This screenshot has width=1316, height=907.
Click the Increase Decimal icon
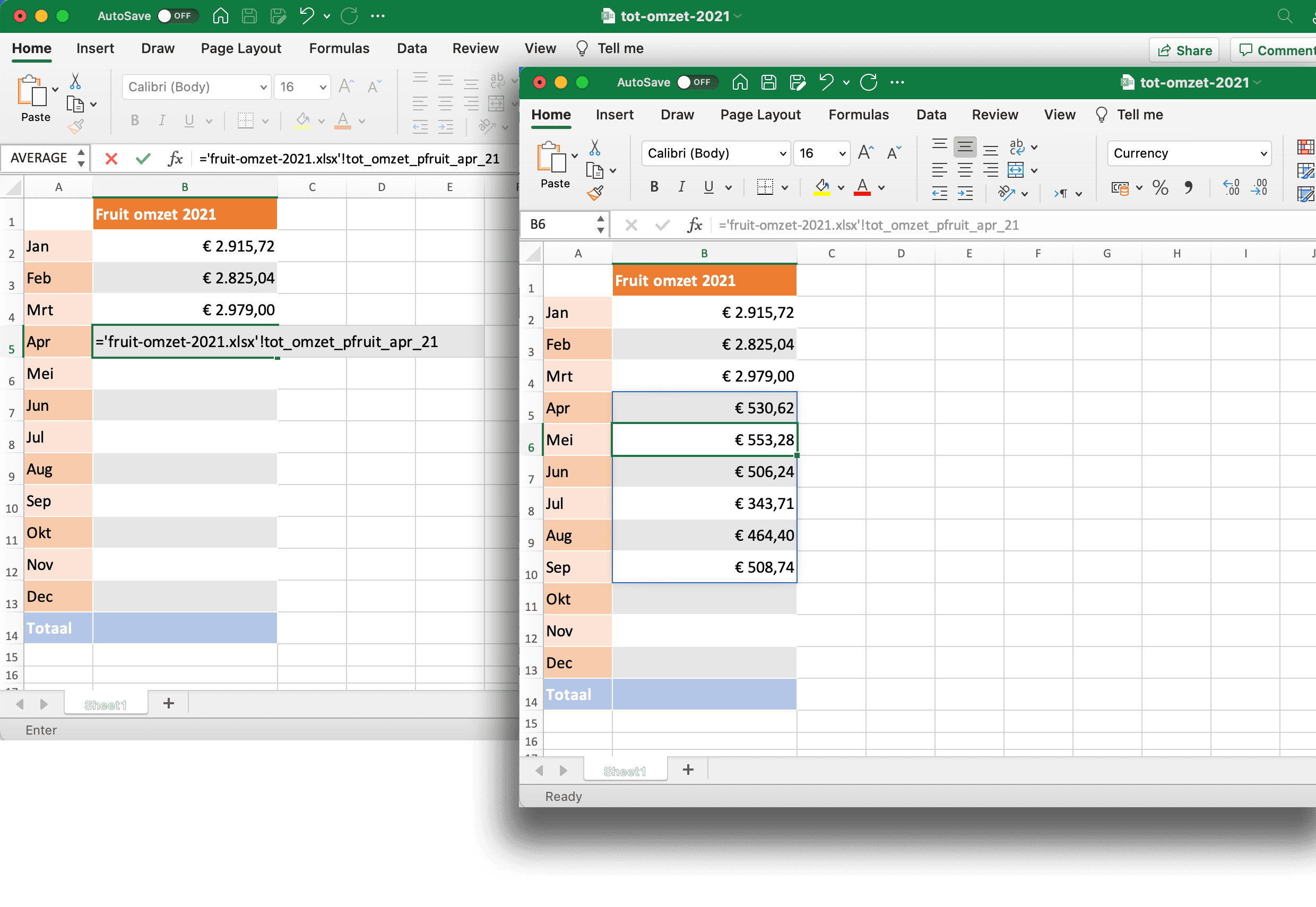tap(1231, 187)
